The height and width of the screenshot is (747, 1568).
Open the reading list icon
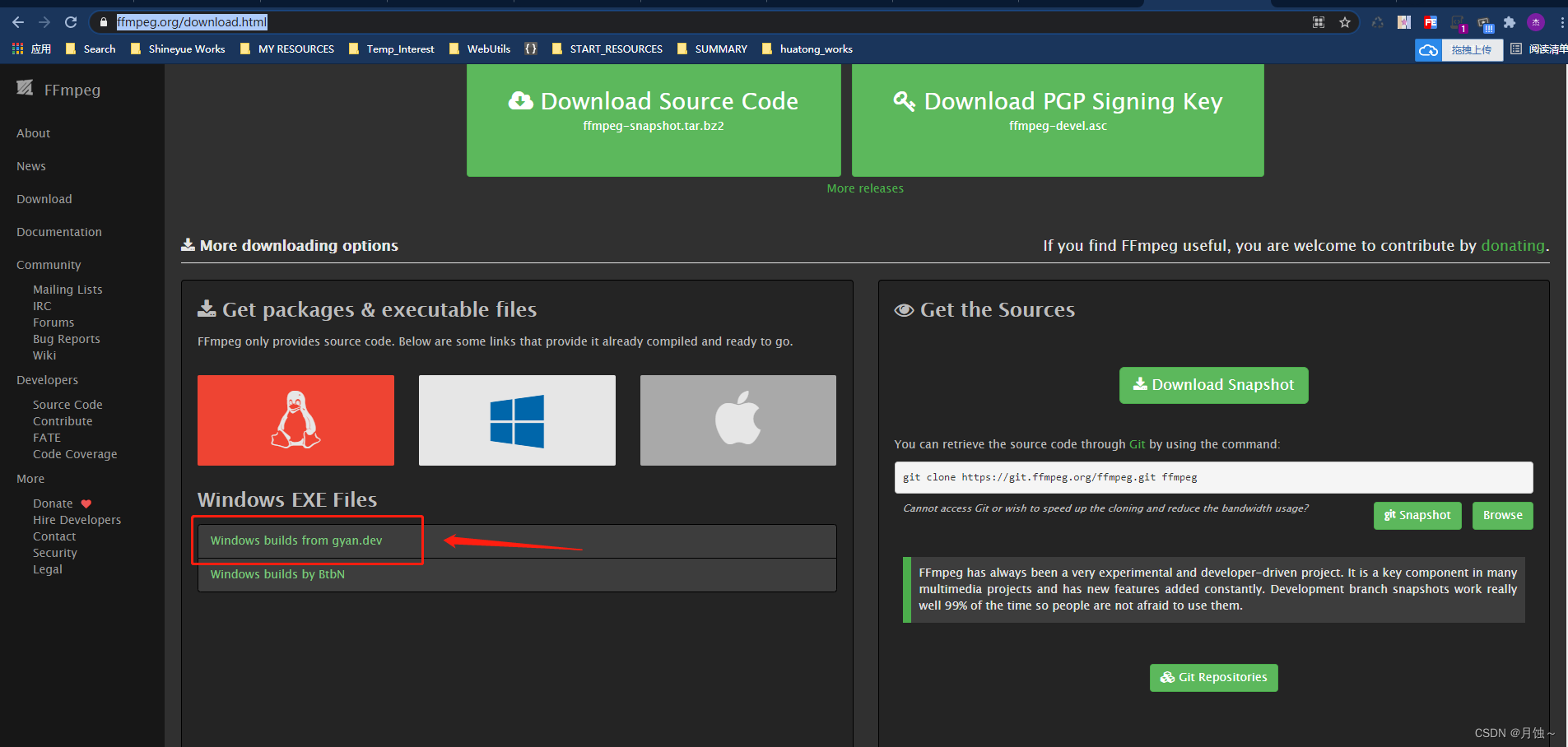tap(1516, 49)
